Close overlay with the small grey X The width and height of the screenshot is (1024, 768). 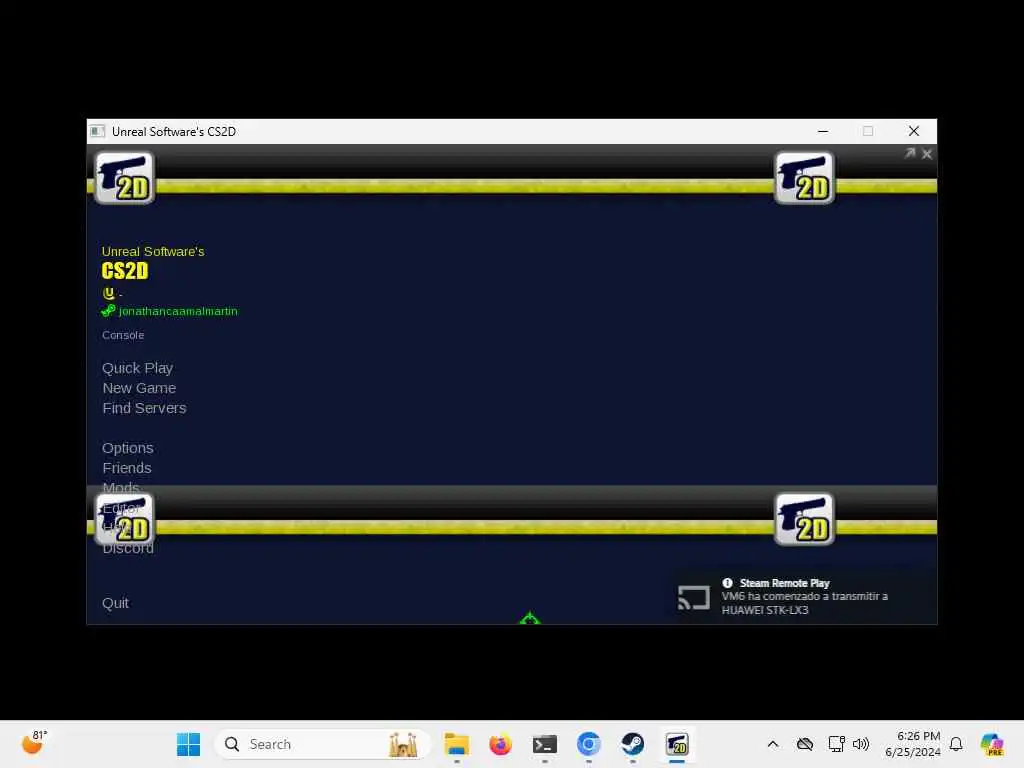(927, 154)
